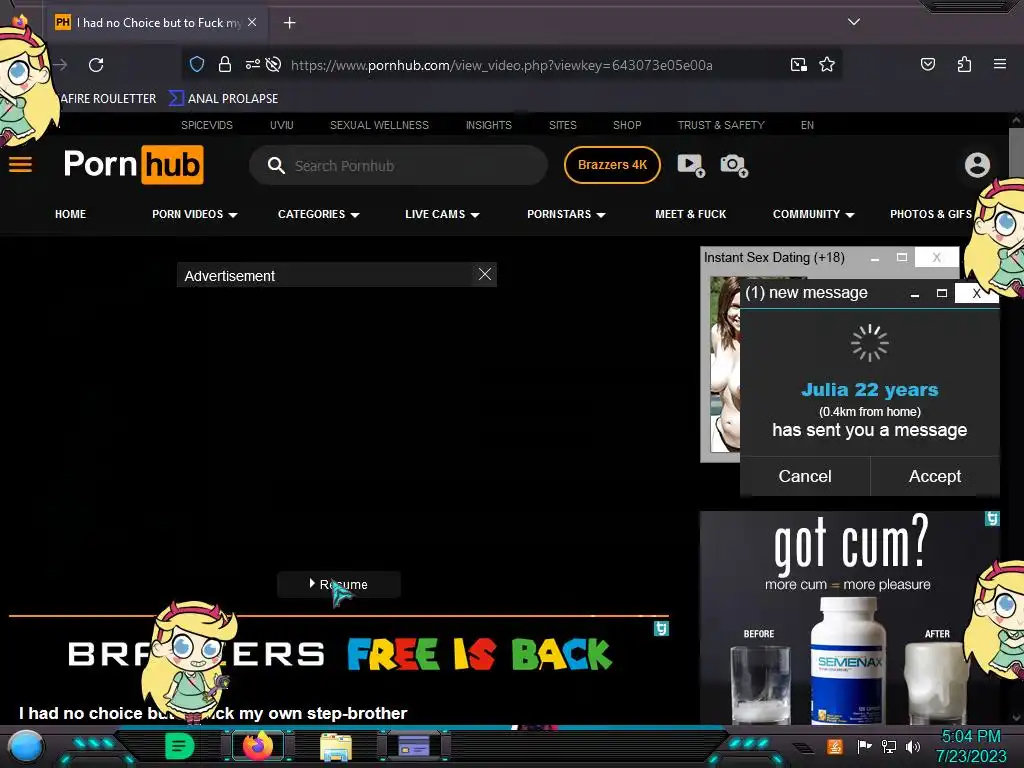The height and width of the screenshot is (768, 1024).
Task: Click the Brazzers 4K button
Action: pyautogui.click(x=612, y=165)
